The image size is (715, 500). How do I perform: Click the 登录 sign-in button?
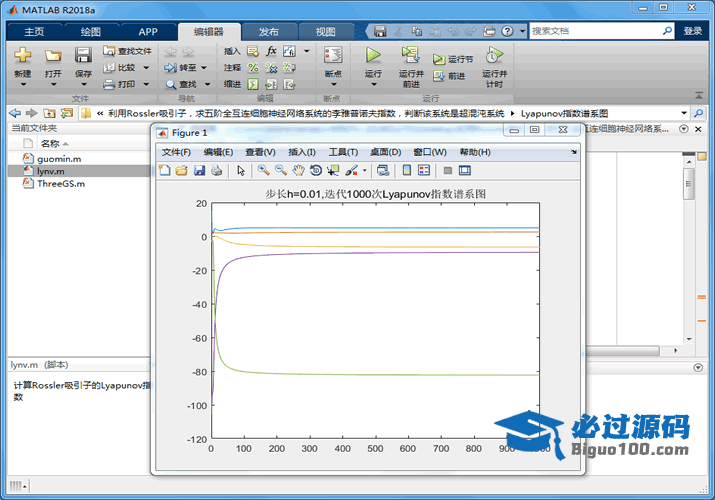693,31
